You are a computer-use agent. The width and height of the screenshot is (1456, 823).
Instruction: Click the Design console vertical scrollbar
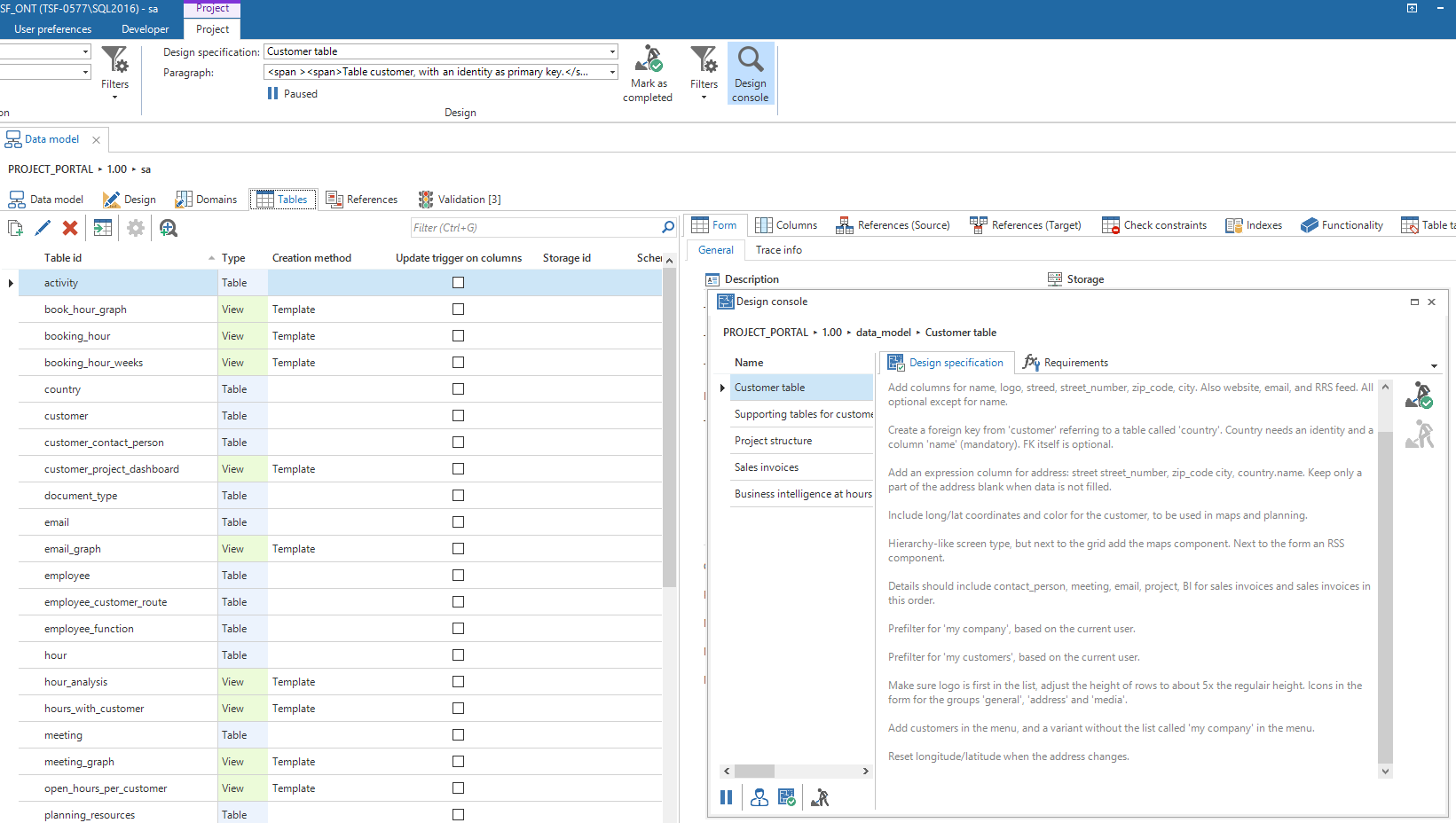1385,576
